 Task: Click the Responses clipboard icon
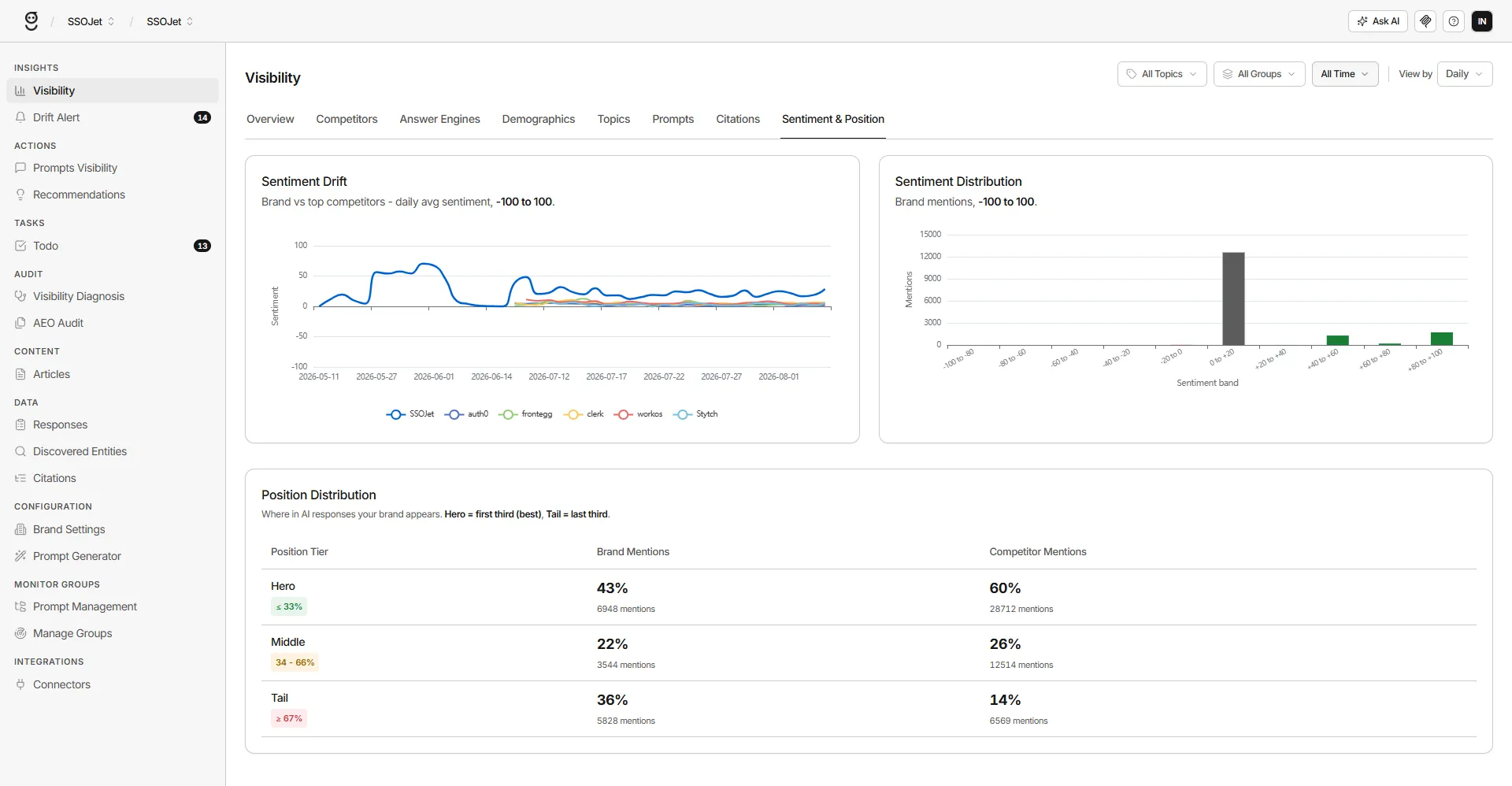pyautogui.click(x=20, y=425)
